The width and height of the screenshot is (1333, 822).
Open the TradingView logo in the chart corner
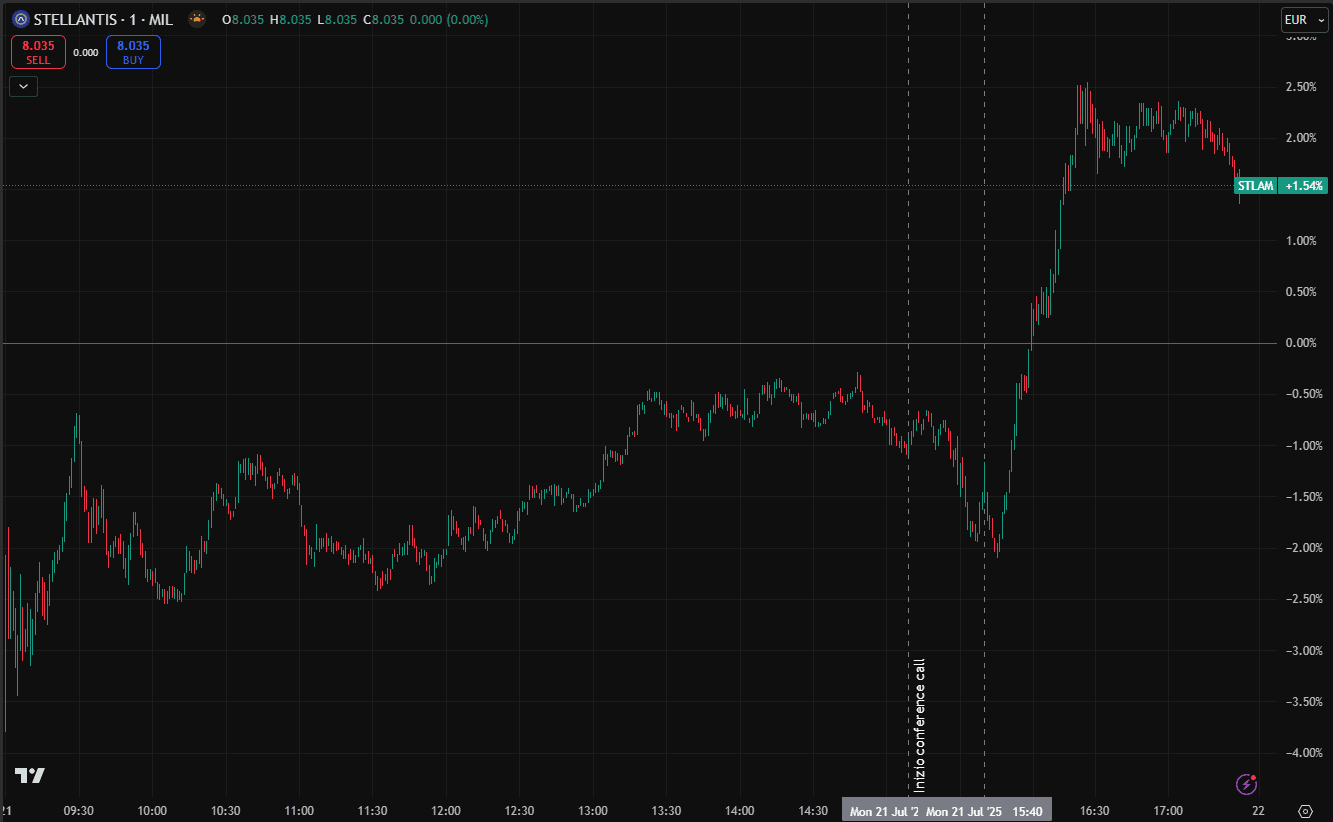point(29,775)
